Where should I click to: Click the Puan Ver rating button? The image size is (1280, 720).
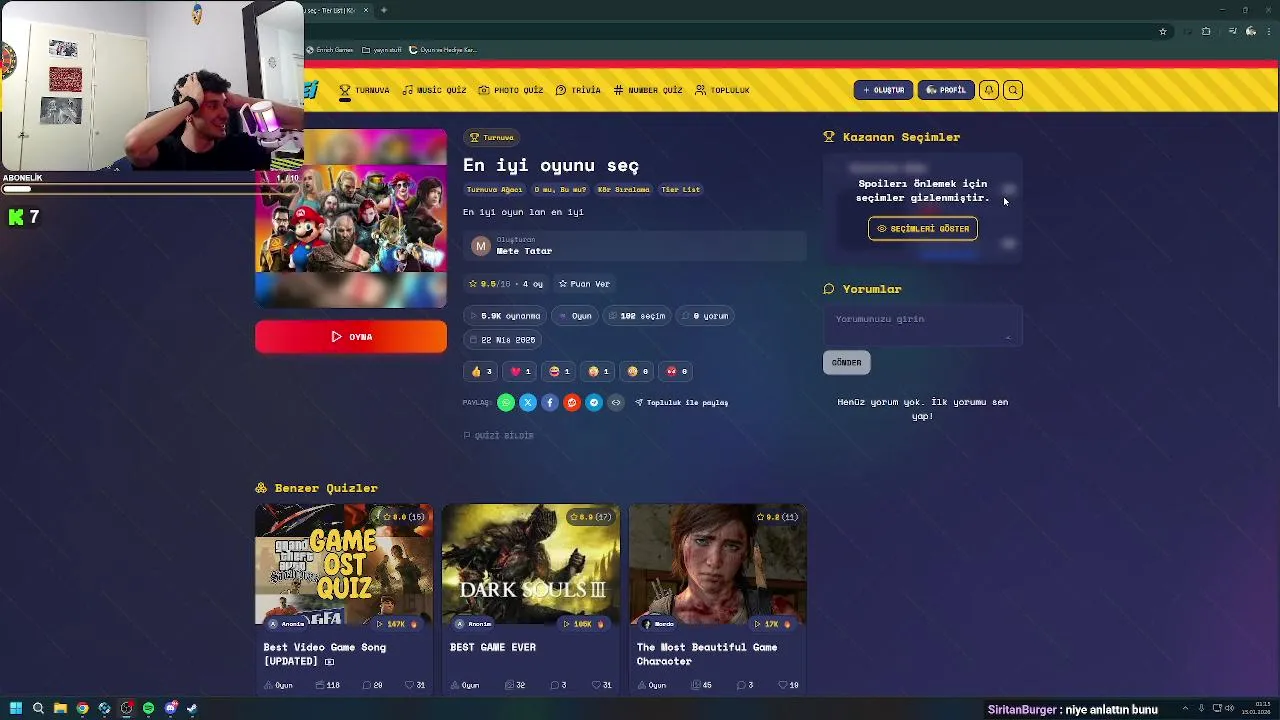point(584,284)
